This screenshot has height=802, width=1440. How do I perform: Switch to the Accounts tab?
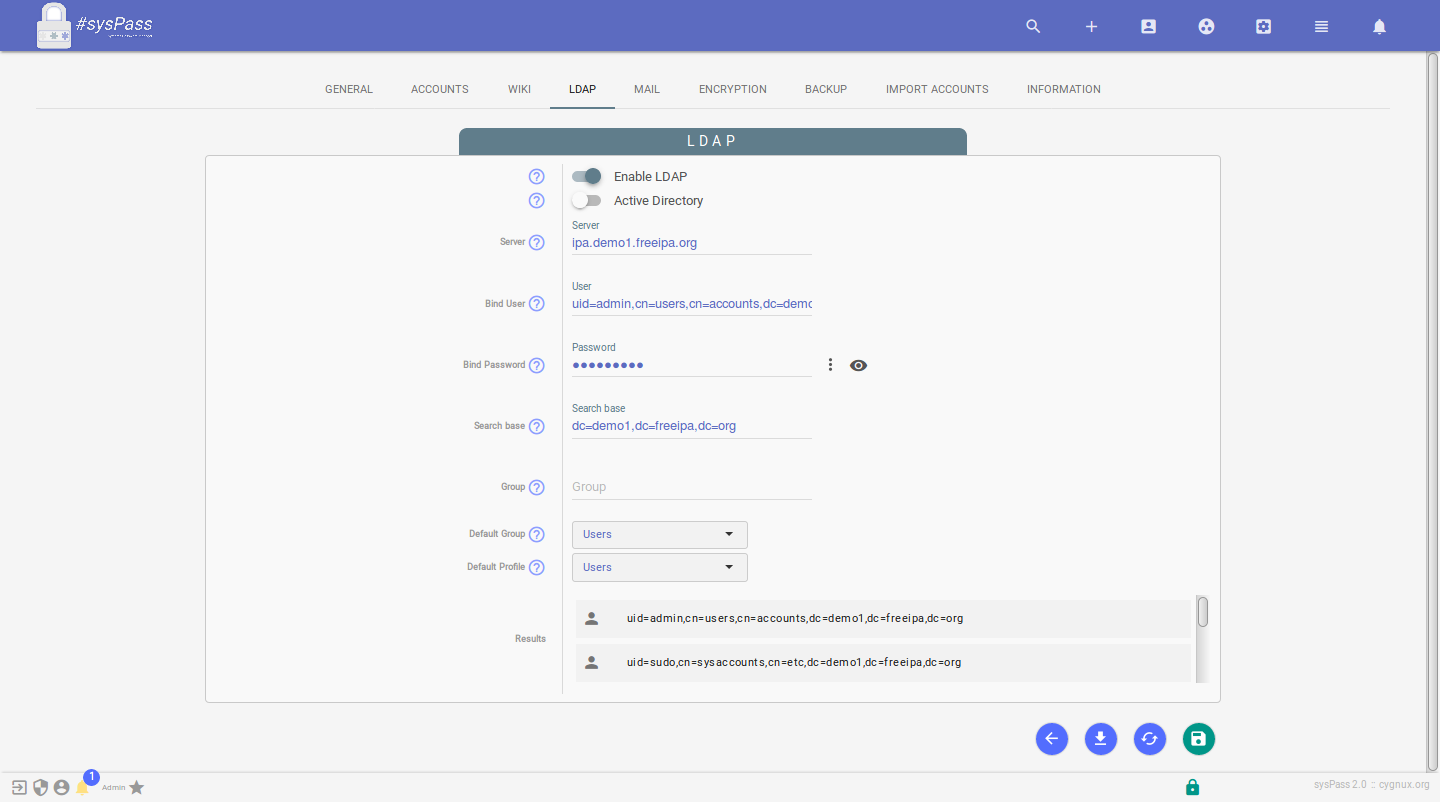(440, 89)
